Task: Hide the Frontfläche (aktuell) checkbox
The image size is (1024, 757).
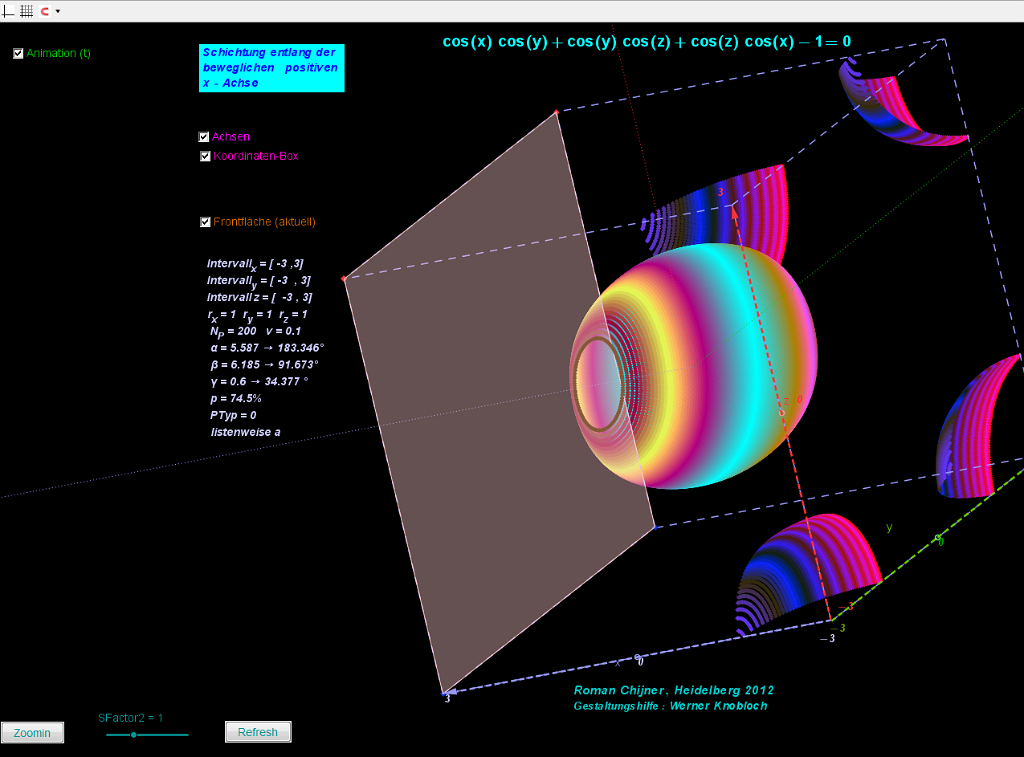Action: point(205,222)
